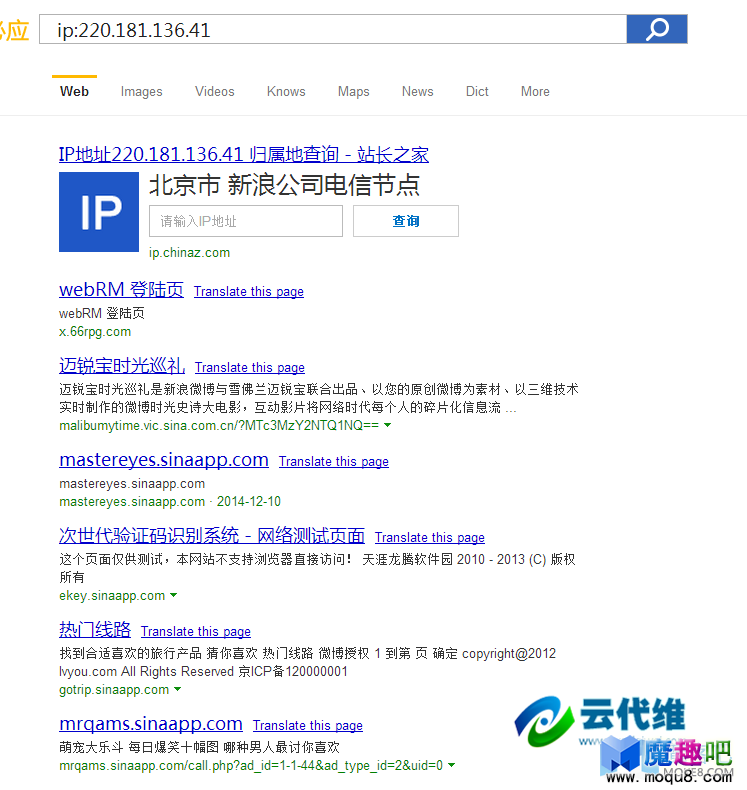Click the 查询 button
The width and height of the screenshot is (747, 790).
406,221
